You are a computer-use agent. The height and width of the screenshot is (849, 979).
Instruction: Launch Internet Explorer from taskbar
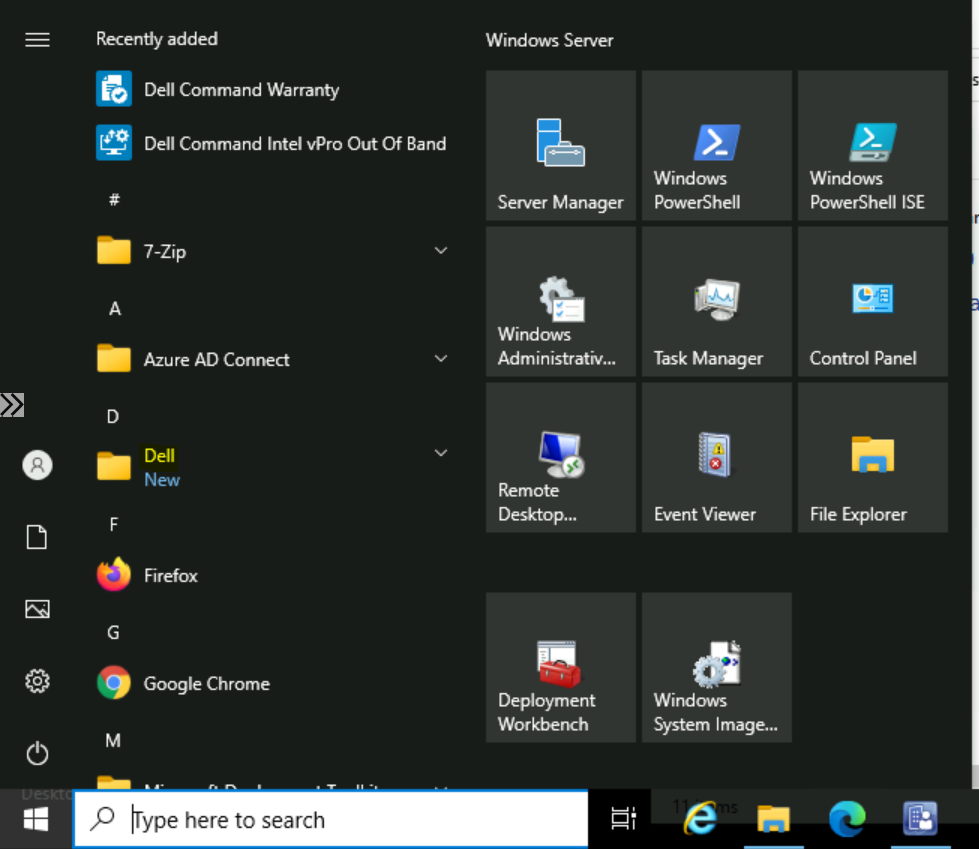click(701, 819)
